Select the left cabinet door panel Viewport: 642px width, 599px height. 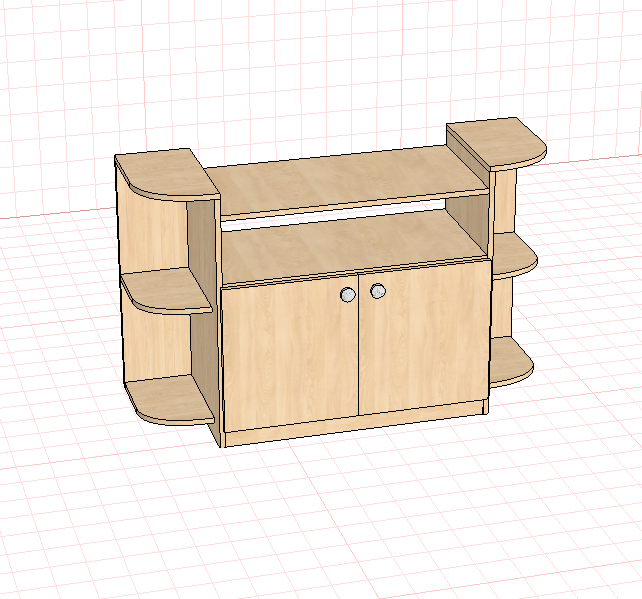(x=290, y=353)
